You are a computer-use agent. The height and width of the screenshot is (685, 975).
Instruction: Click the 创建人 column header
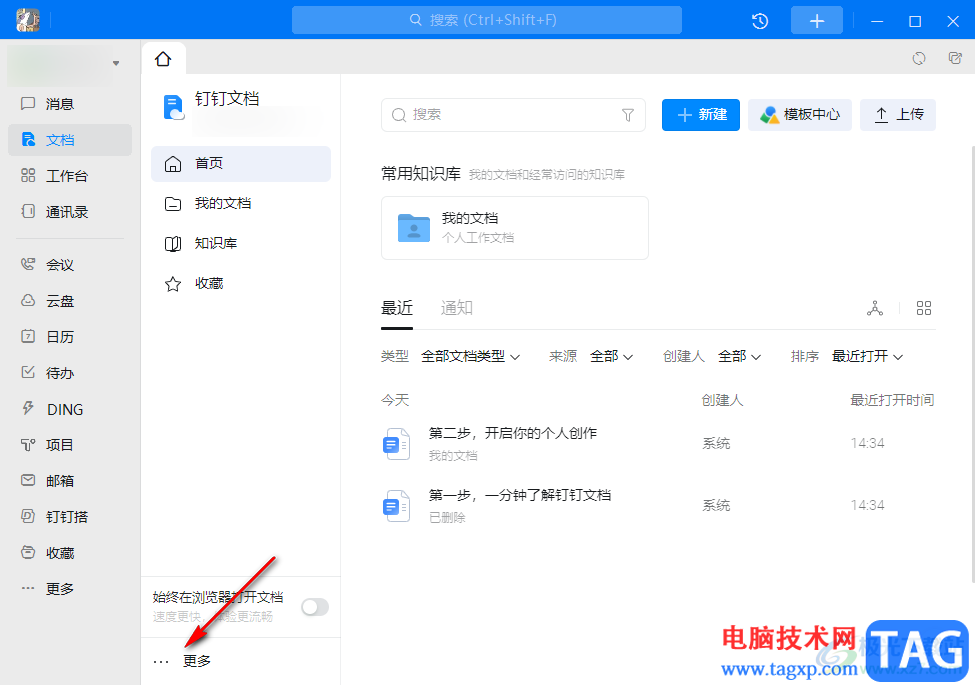tap(723, 400)
